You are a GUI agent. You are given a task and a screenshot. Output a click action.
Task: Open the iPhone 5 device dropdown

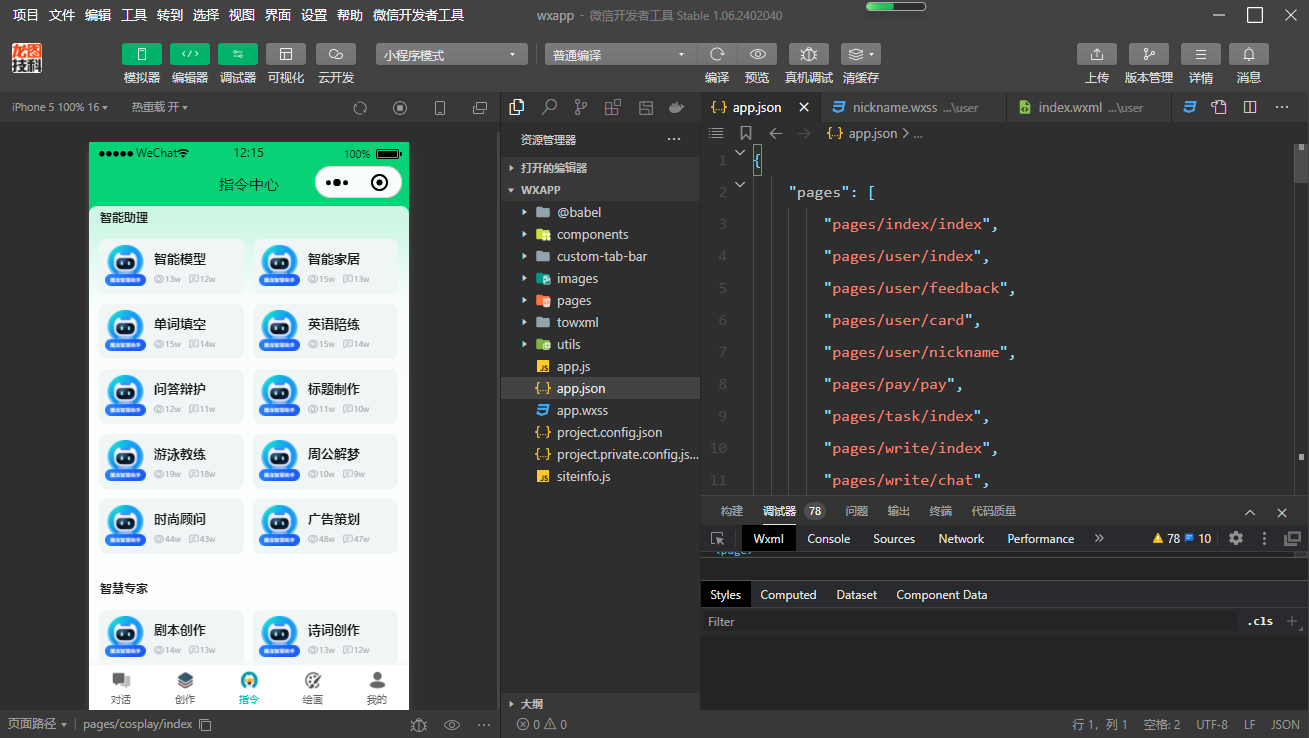[x=60, y=107]
